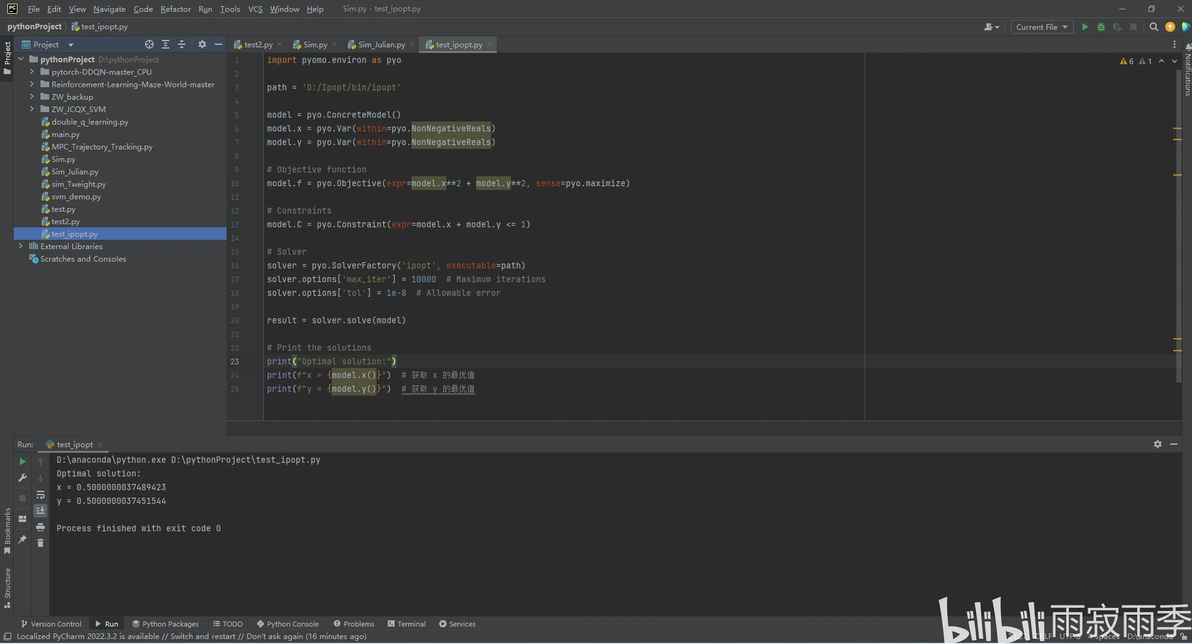The image size is (1192, 644).
Task: Print the run console output
Action: coord(40,527)
